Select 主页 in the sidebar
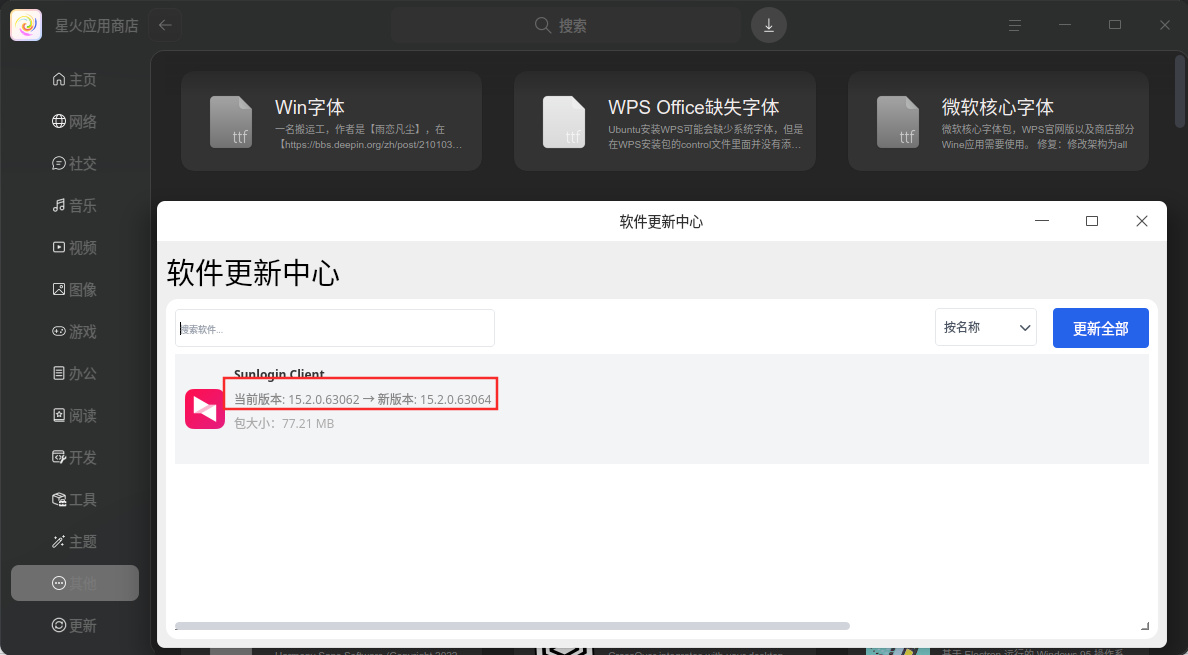This screenshot has height=655, width=1188. click(x=74, y=80)
